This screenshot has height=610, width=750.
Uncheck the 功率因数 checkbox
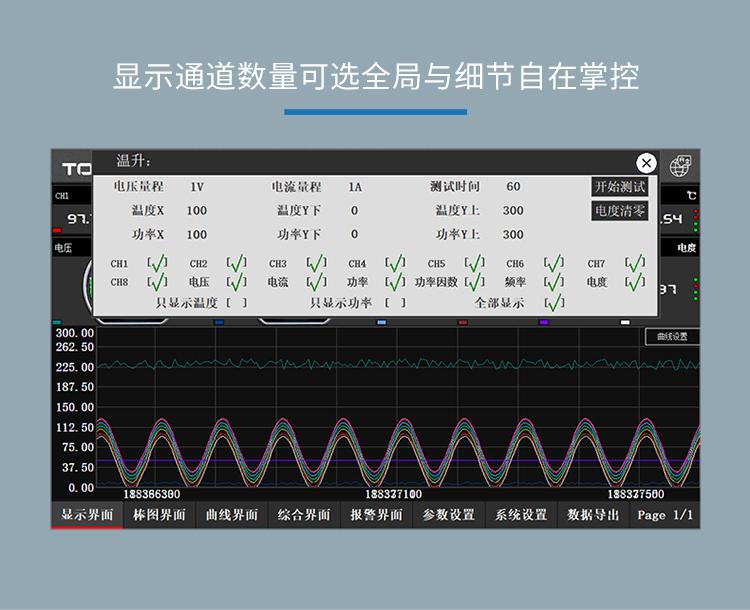pyautogui.click(x=474, y=283)
